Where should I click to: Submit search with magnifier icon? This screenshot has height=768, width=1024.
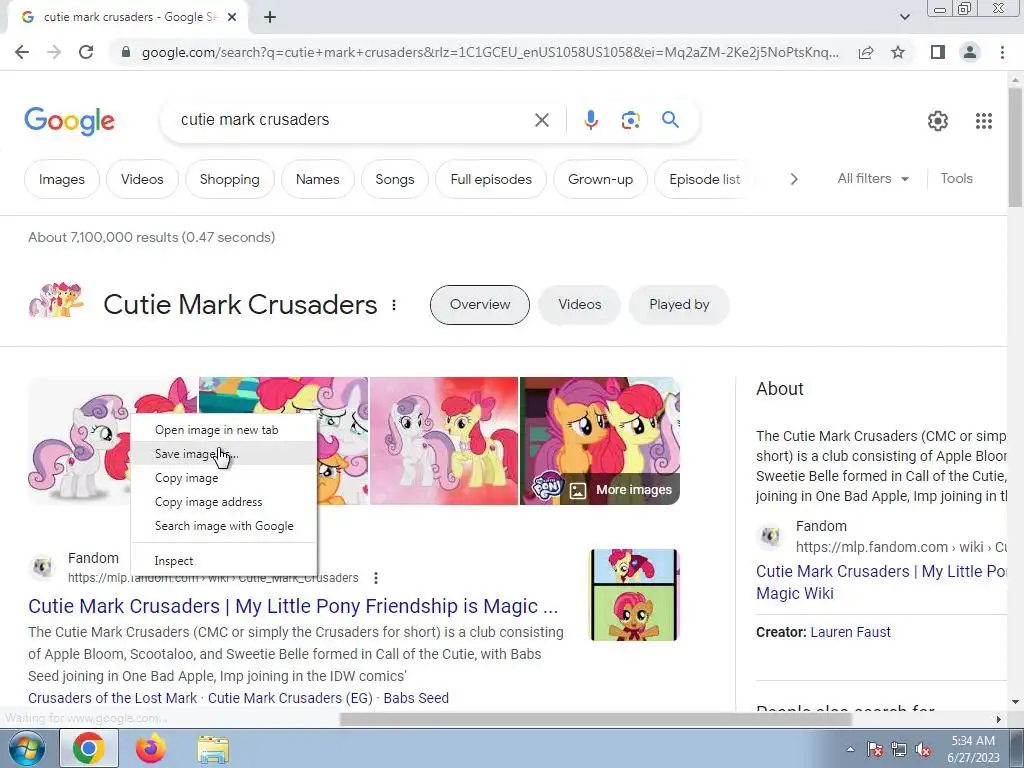(670, 120)
